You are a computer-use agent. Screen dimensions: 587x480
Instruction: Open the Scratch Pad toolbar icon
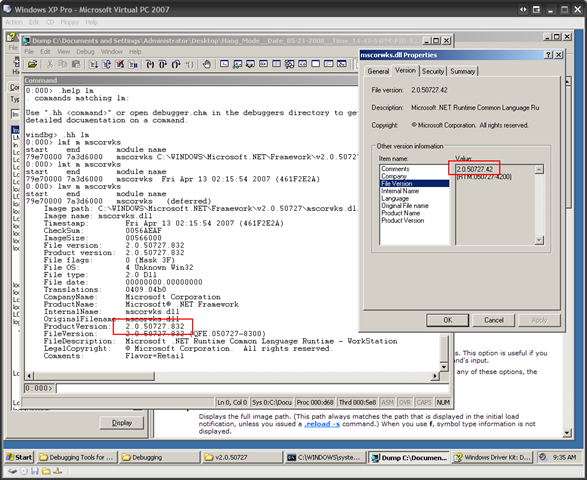(316, 64)
